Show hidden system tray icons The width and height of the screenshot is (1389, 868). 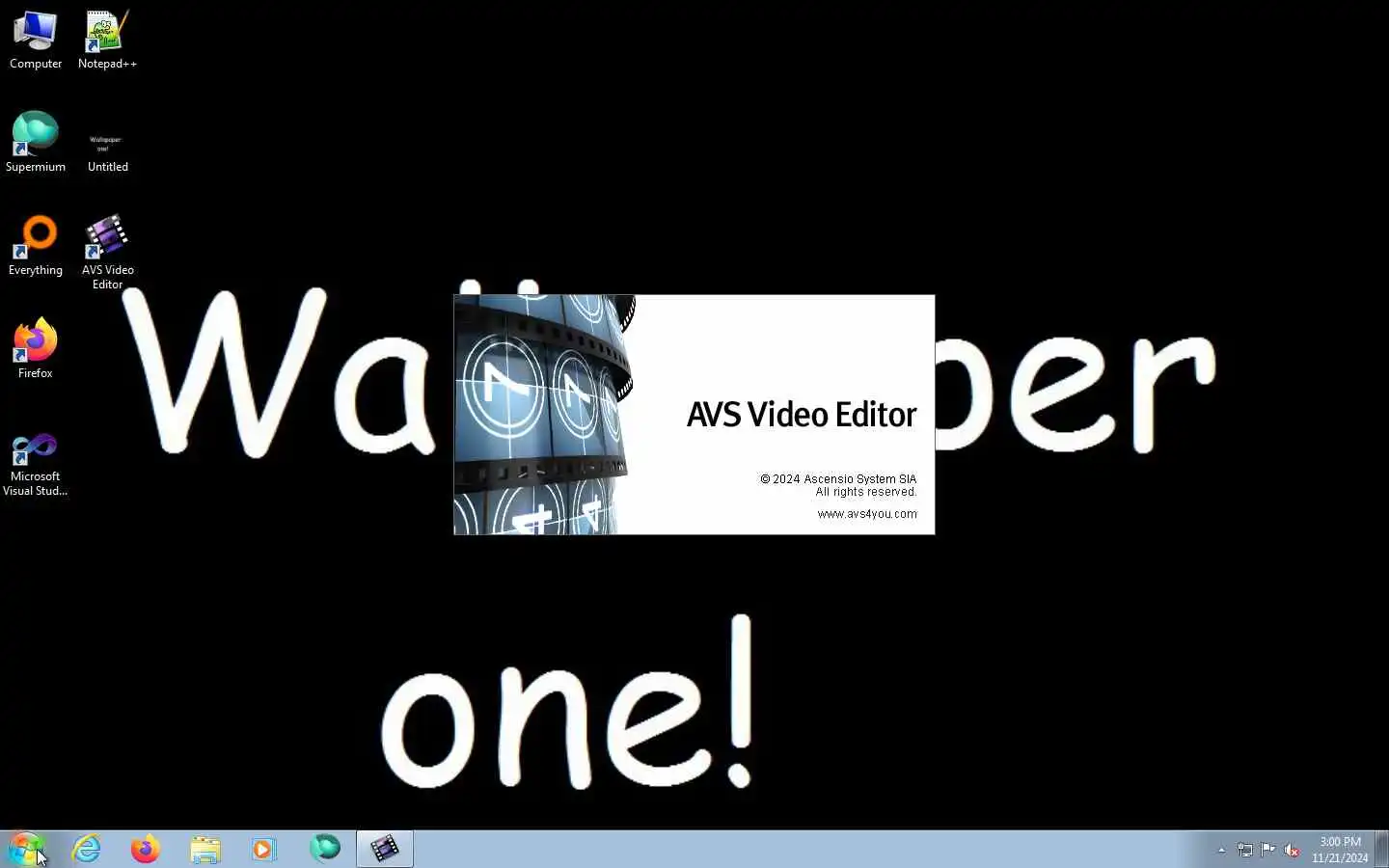[1221, 850]
